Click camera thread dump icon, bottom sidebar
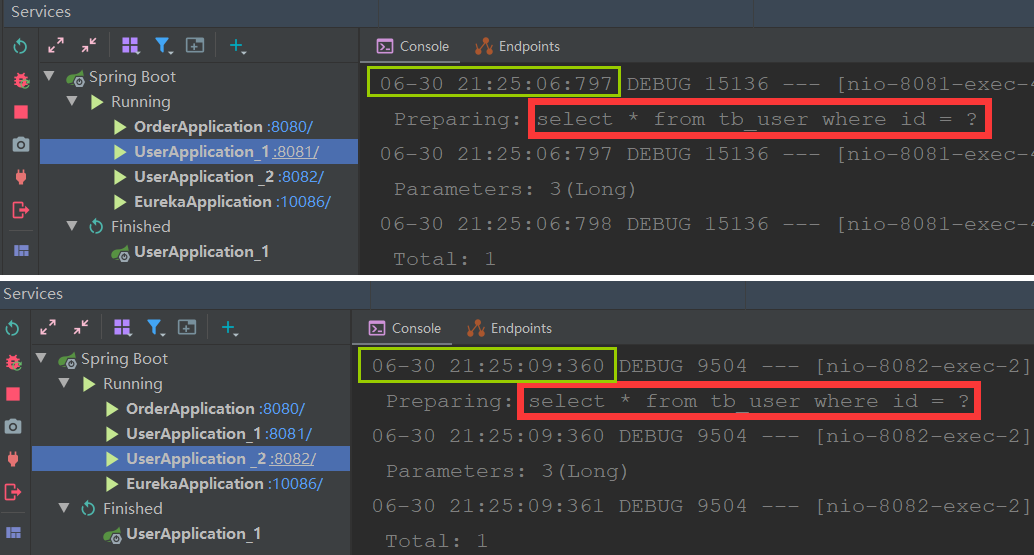 click(x=13, y=426)
